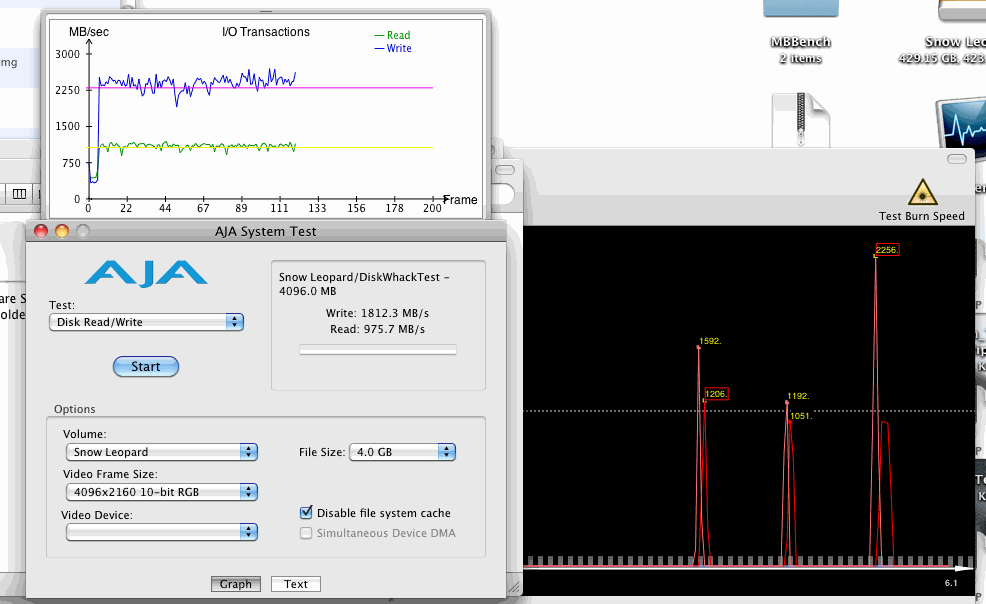The height and width of the screenshot is (604, 986).
Task: Minimize the AJA System Test window with yellow button
Action: pyautogui.click(x=62, y=231)
